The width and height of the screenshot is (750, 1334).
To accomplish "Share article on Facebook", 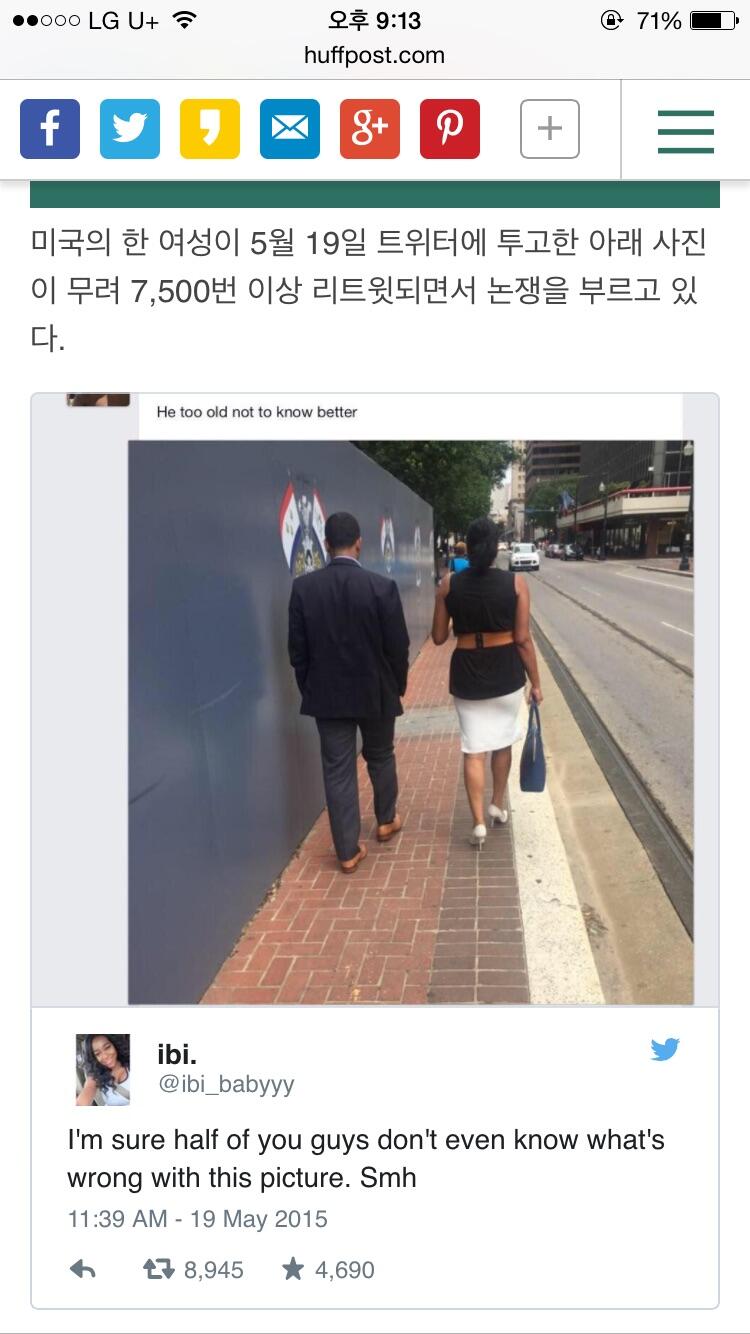I will [50, 129].
